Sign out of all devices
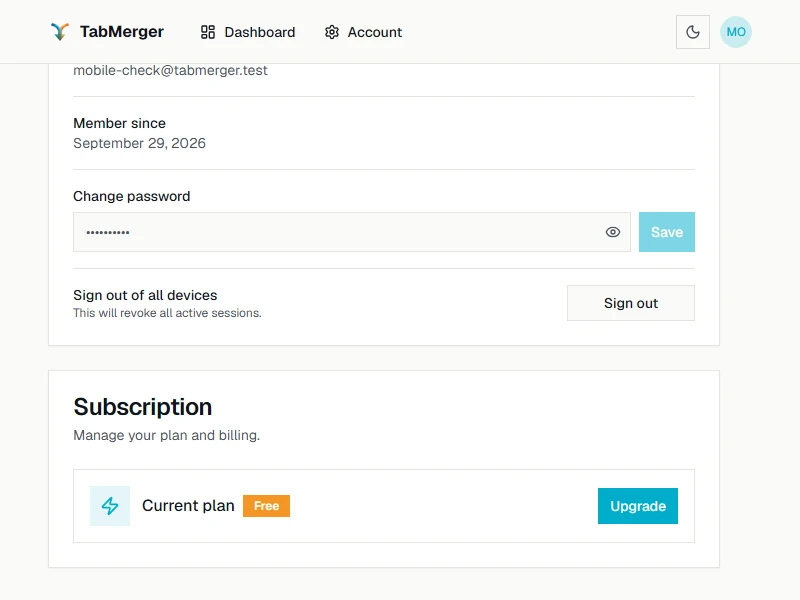Image resolution: width=800 pixels, height=600 pixels. [631, 303]
